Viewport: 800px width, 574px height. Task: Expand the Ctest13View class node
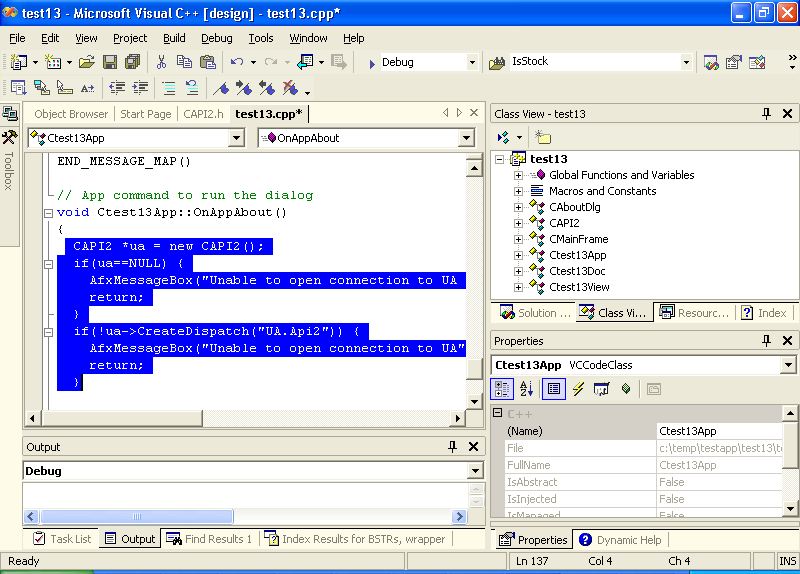(x=518, y=287)
